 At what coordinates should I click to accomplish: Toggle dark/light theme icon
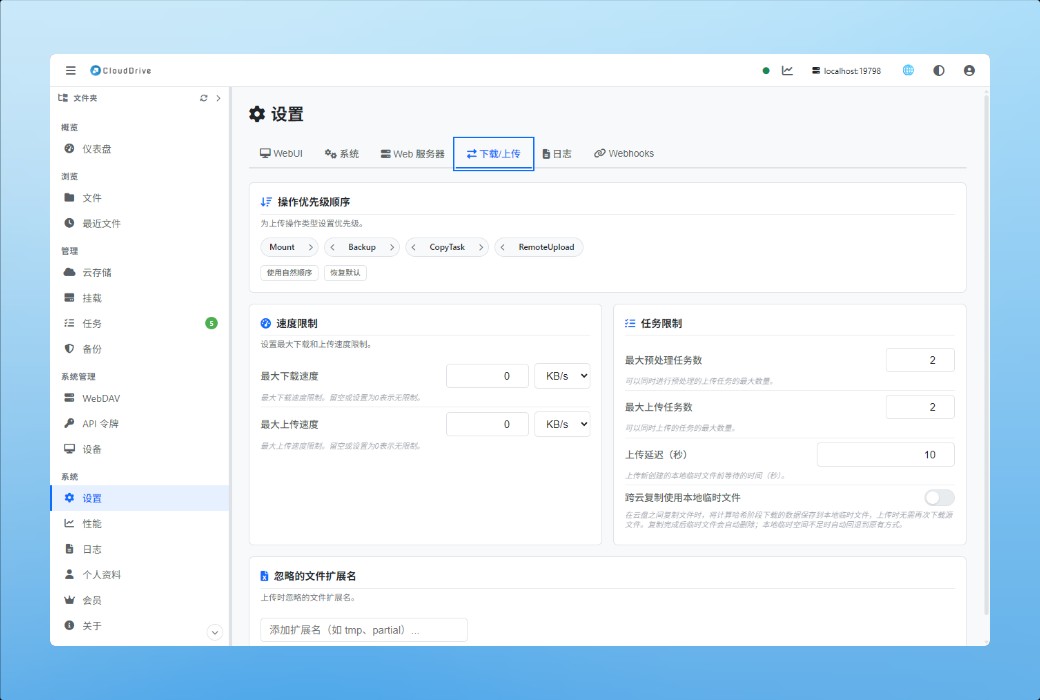pyautogui.click(x=939, y=70)
